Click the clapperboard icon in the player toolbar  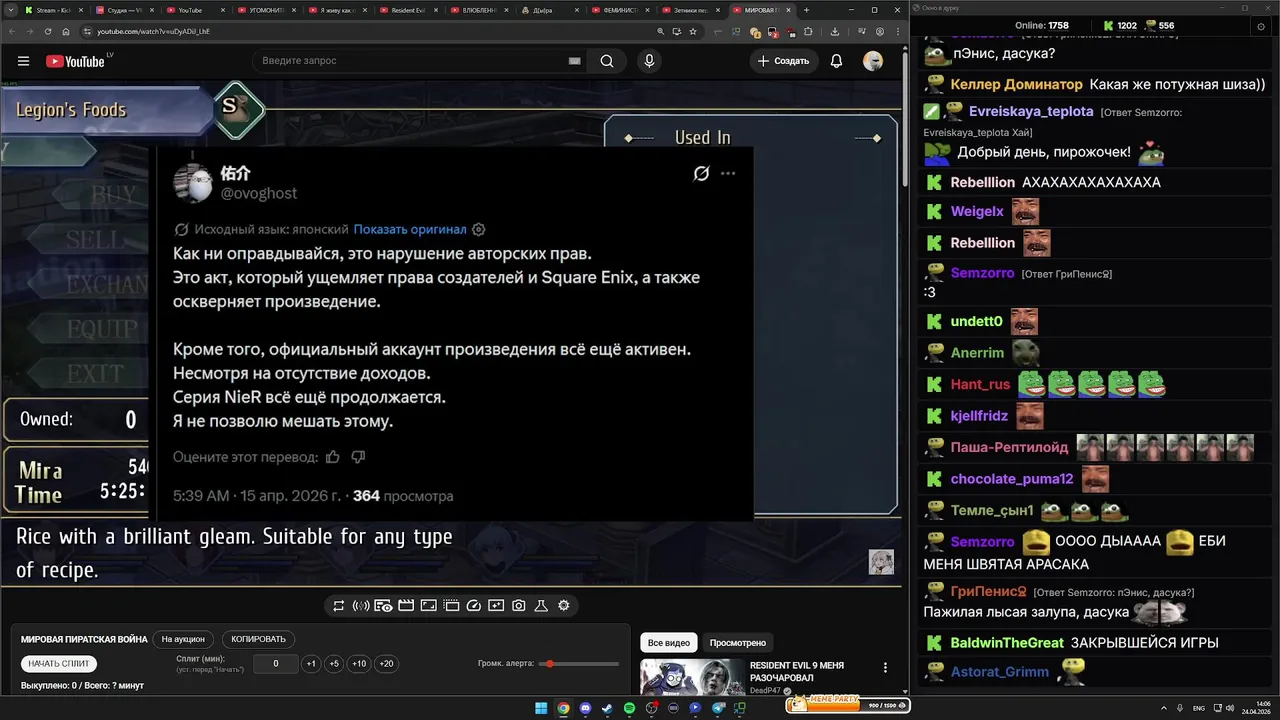tap(406, 605)
